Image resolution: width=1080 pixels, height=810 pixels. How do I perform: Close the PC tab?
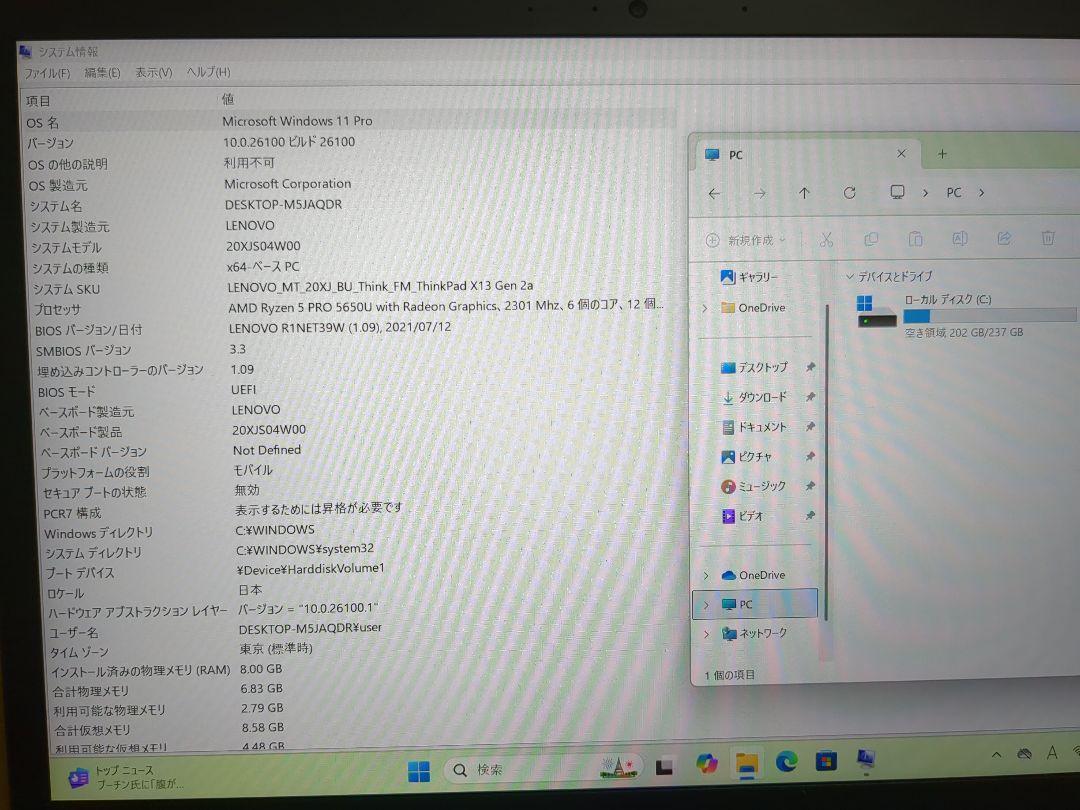click(901, 154)
